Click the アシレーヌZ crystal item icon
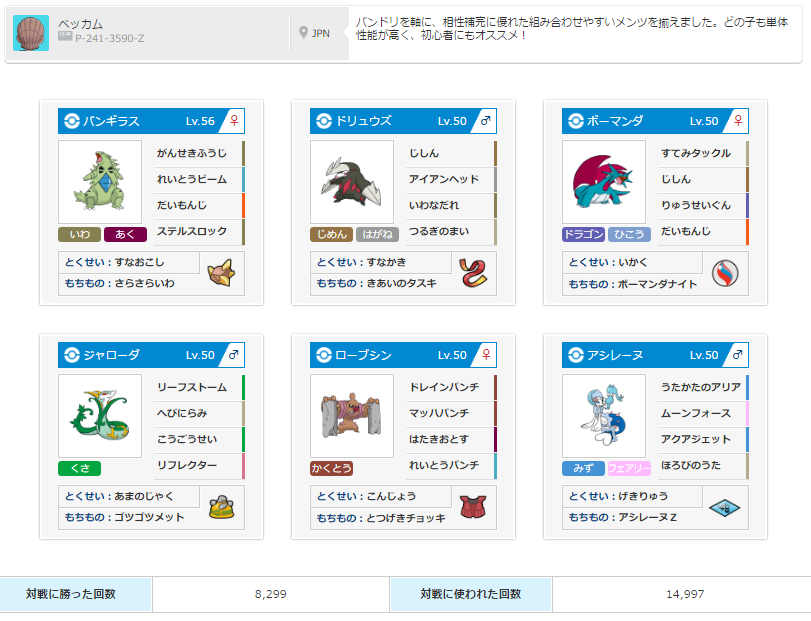811x621 pixels. pos(725,508)
